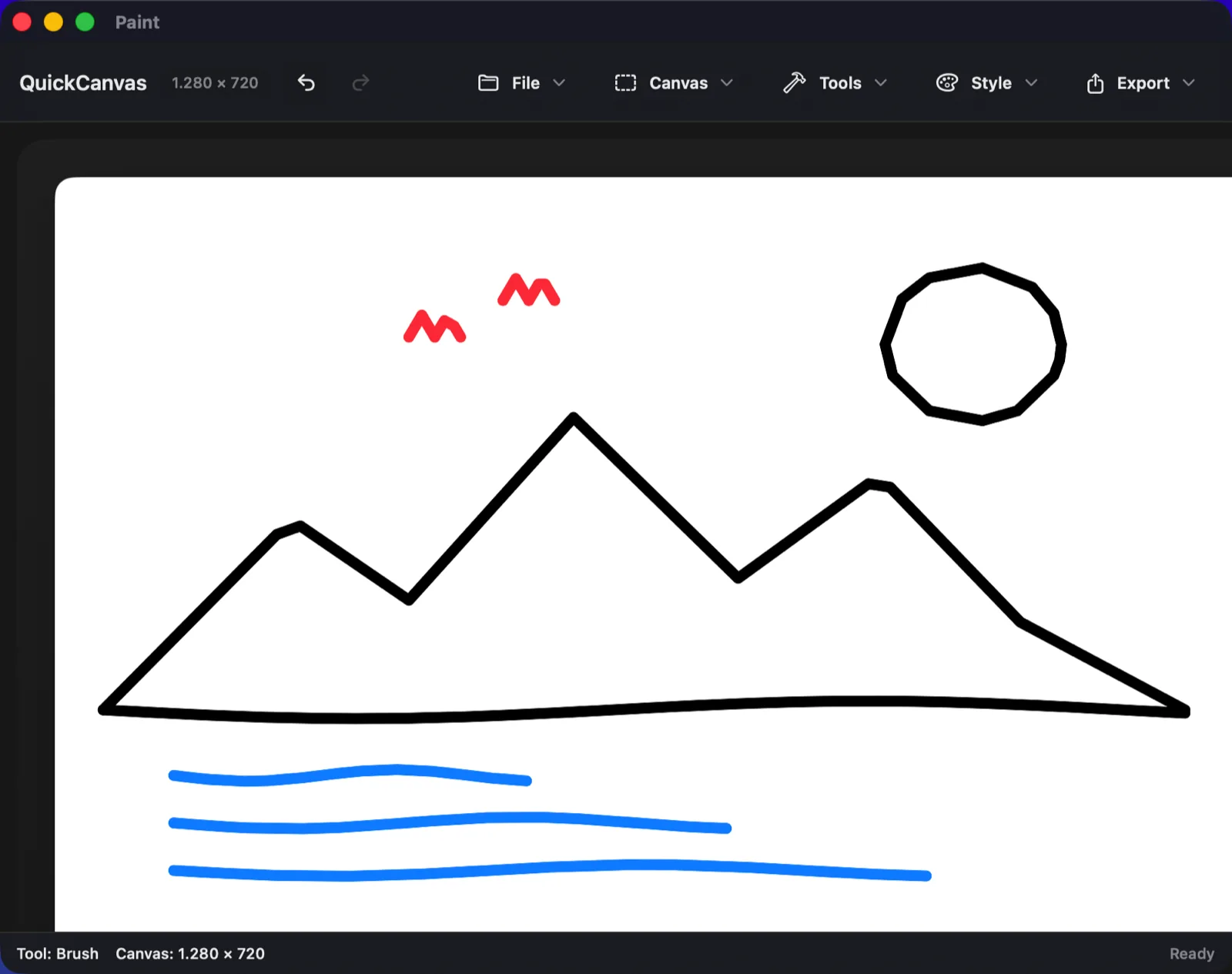Expand the Tools menu chevron
Image resolution: width=1232 pixels, height=974 pixels.
click(x=881, y=82)
